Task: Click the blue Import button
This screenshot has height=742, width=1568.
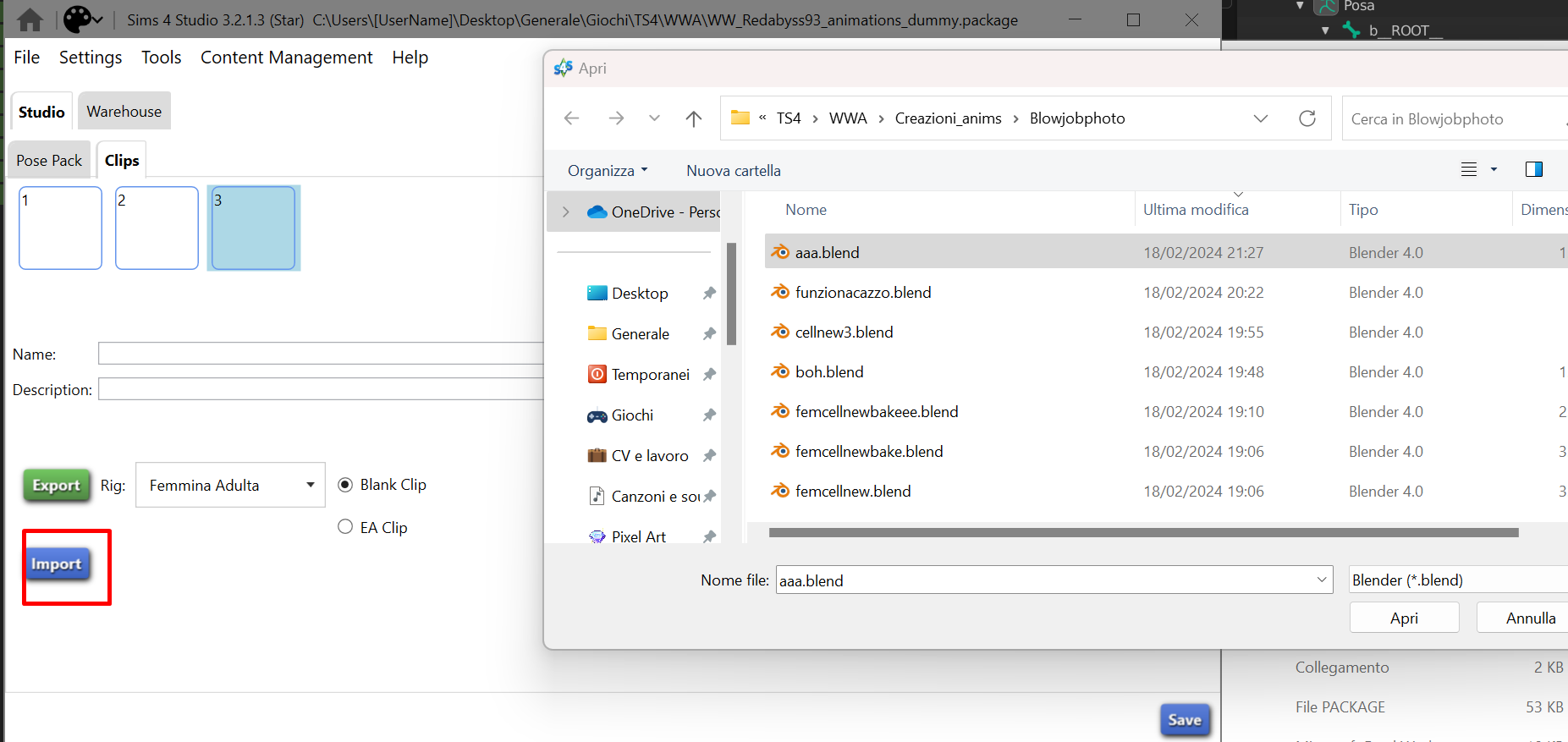Action: click(57, 564)
